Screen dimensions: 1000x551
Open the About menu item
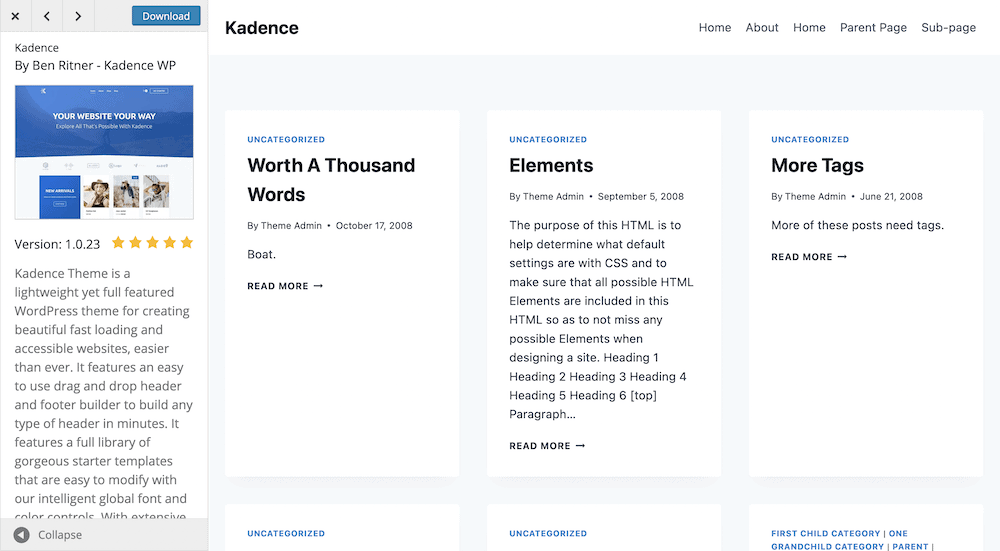[762, 27]
